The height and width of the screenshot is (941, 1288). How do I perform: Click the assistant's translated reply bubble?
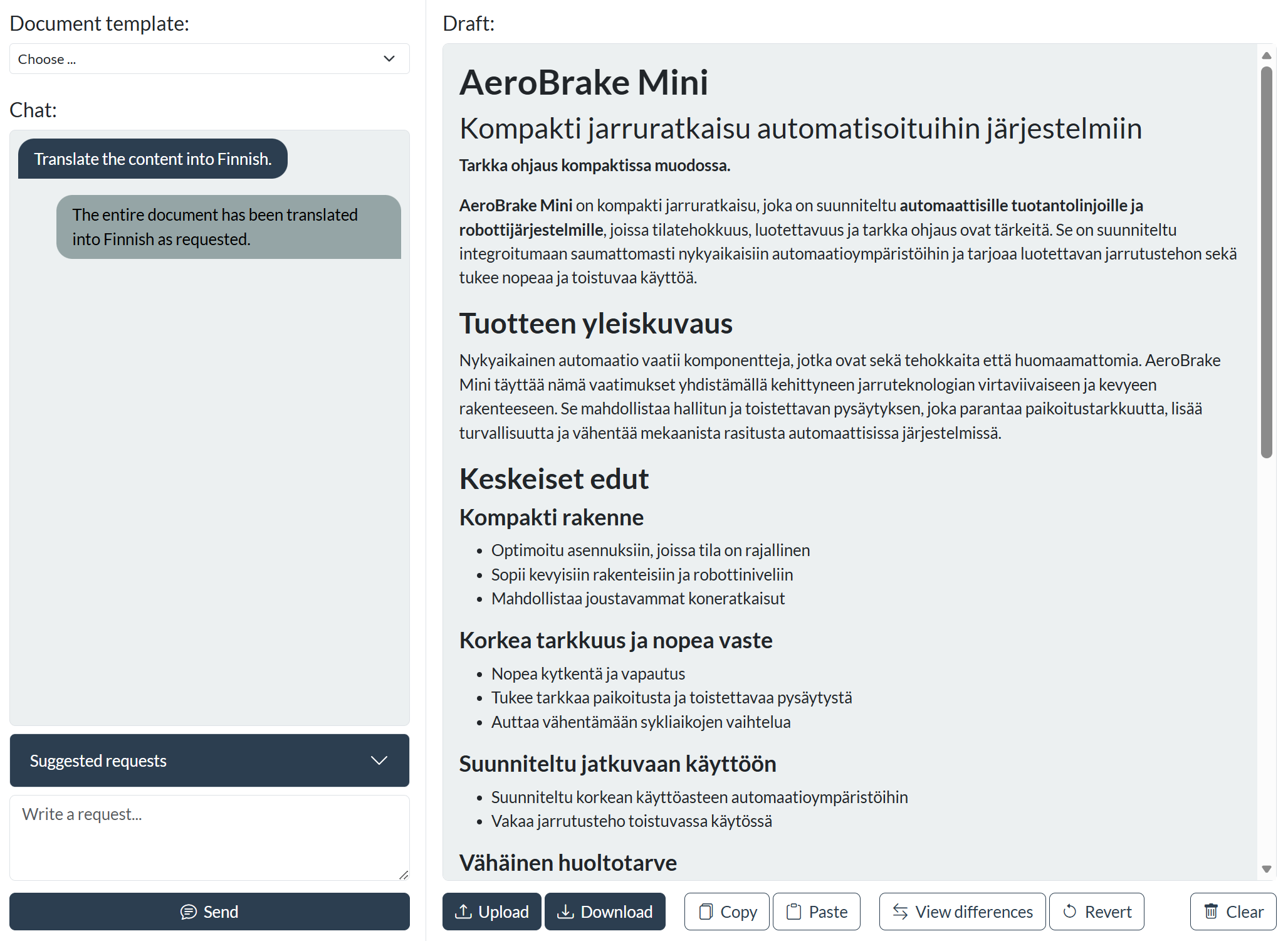coord(228,227)
